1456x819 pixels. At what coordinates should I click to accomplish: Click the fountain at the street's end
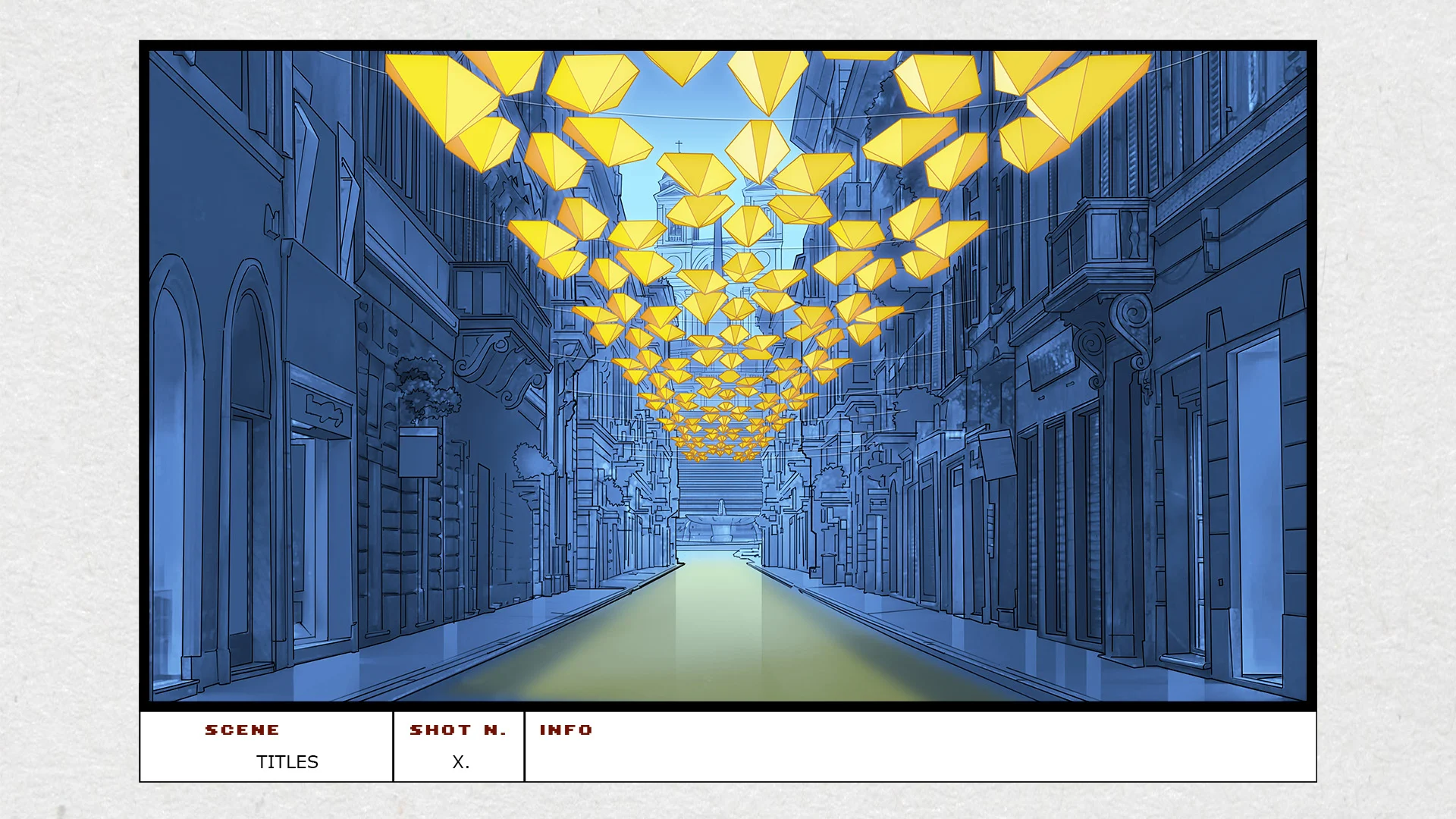pyautogui.click(x=720, y=523)
